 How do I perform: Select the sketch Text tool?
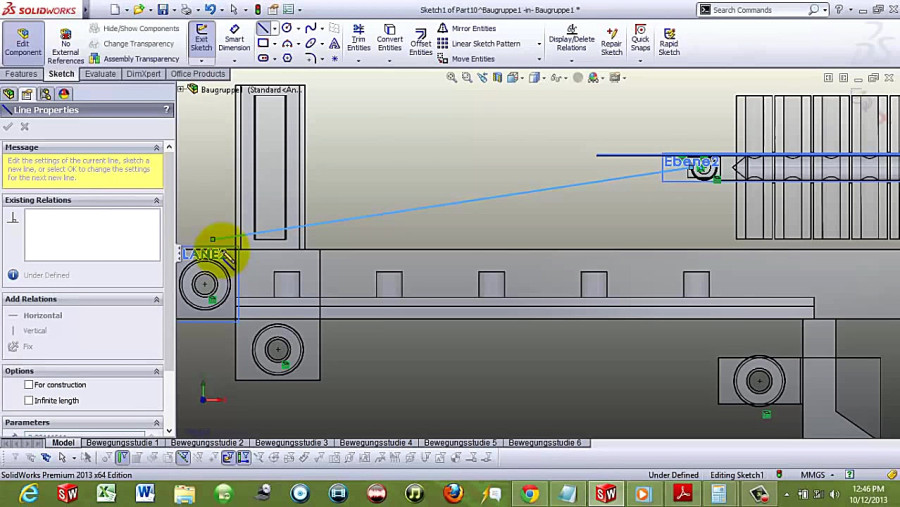coord(334,43)
